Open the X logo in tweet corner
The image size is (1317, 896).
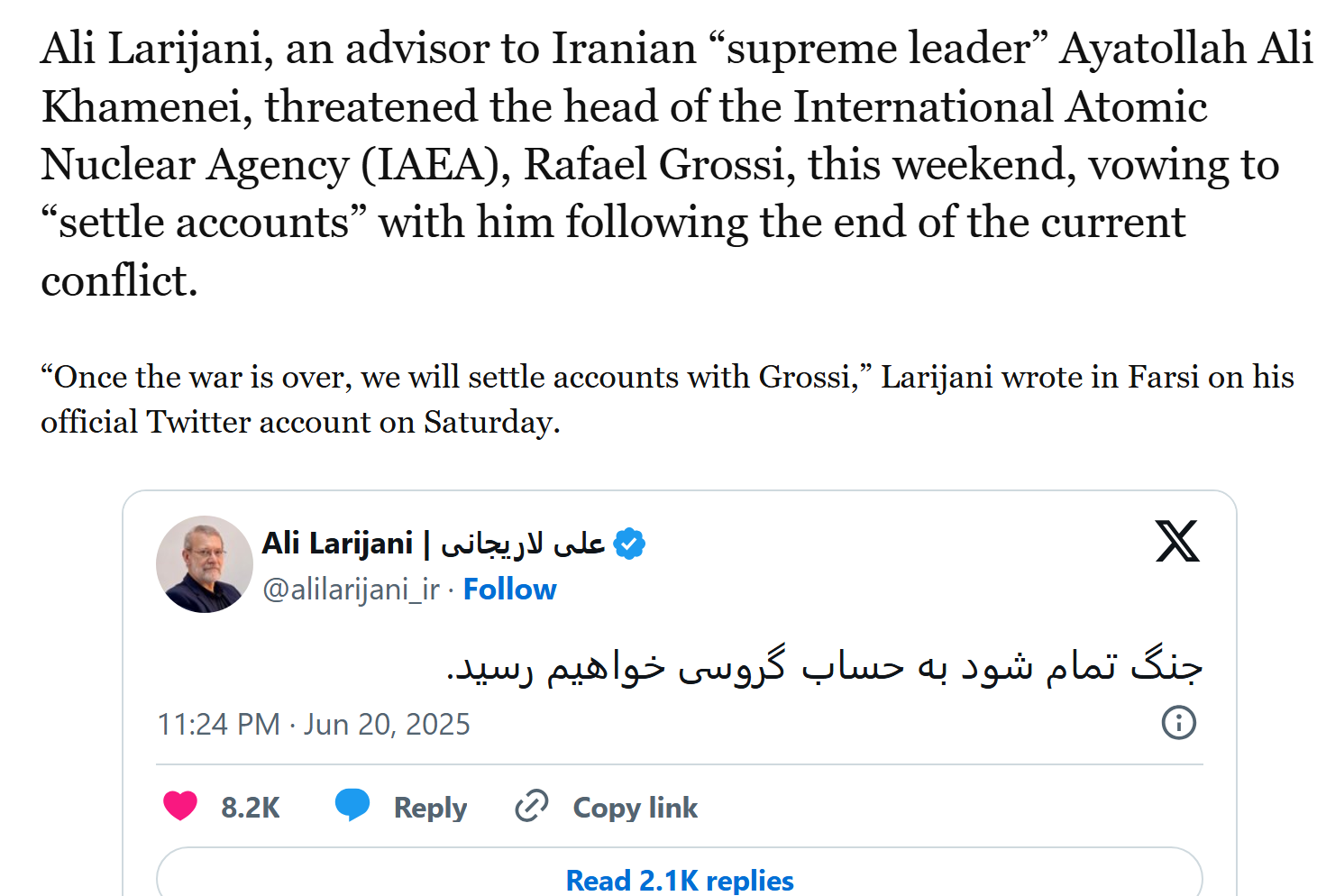tap(1177, 541)
